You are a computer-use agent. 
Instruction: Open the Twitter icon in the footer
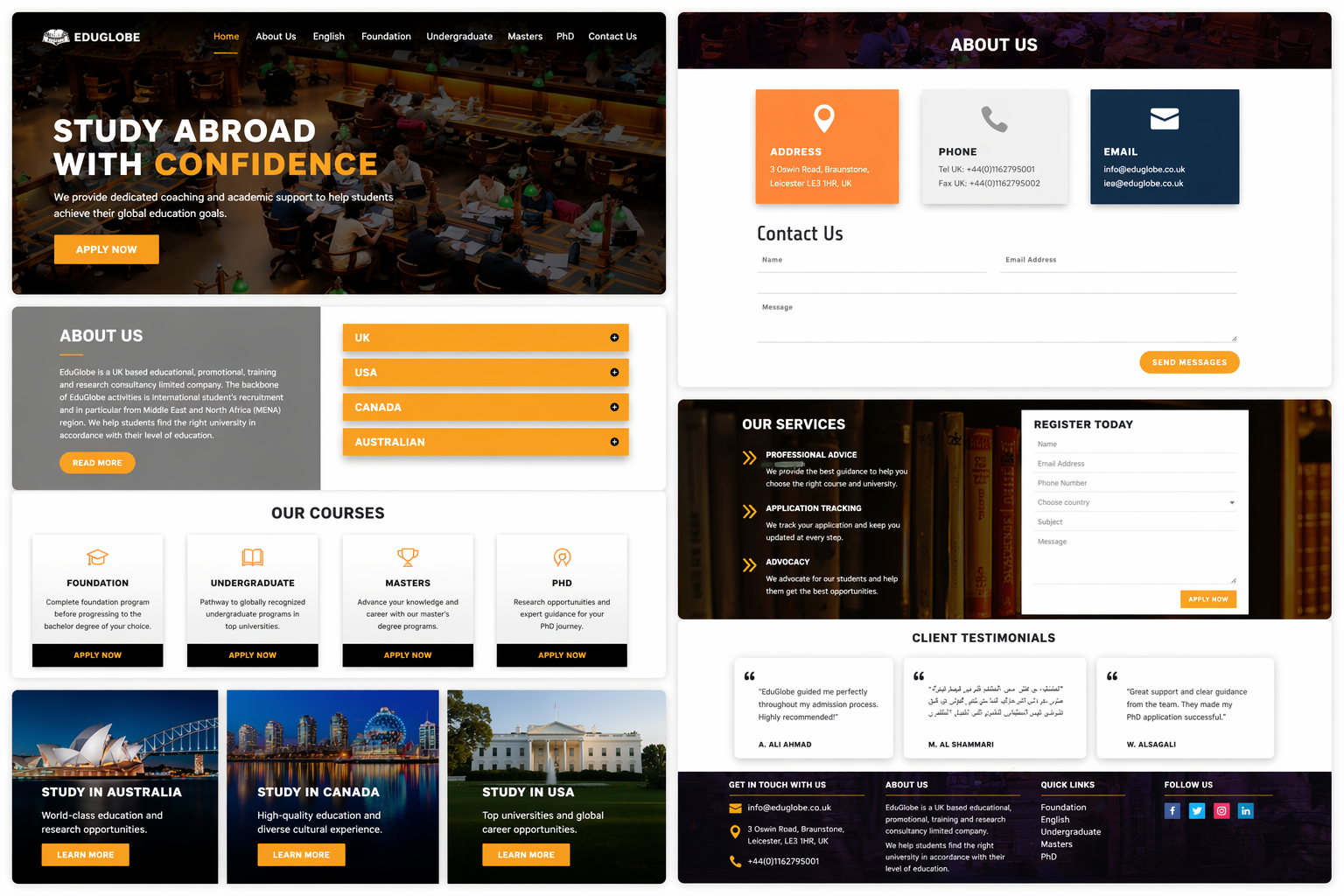point(1196,810)
